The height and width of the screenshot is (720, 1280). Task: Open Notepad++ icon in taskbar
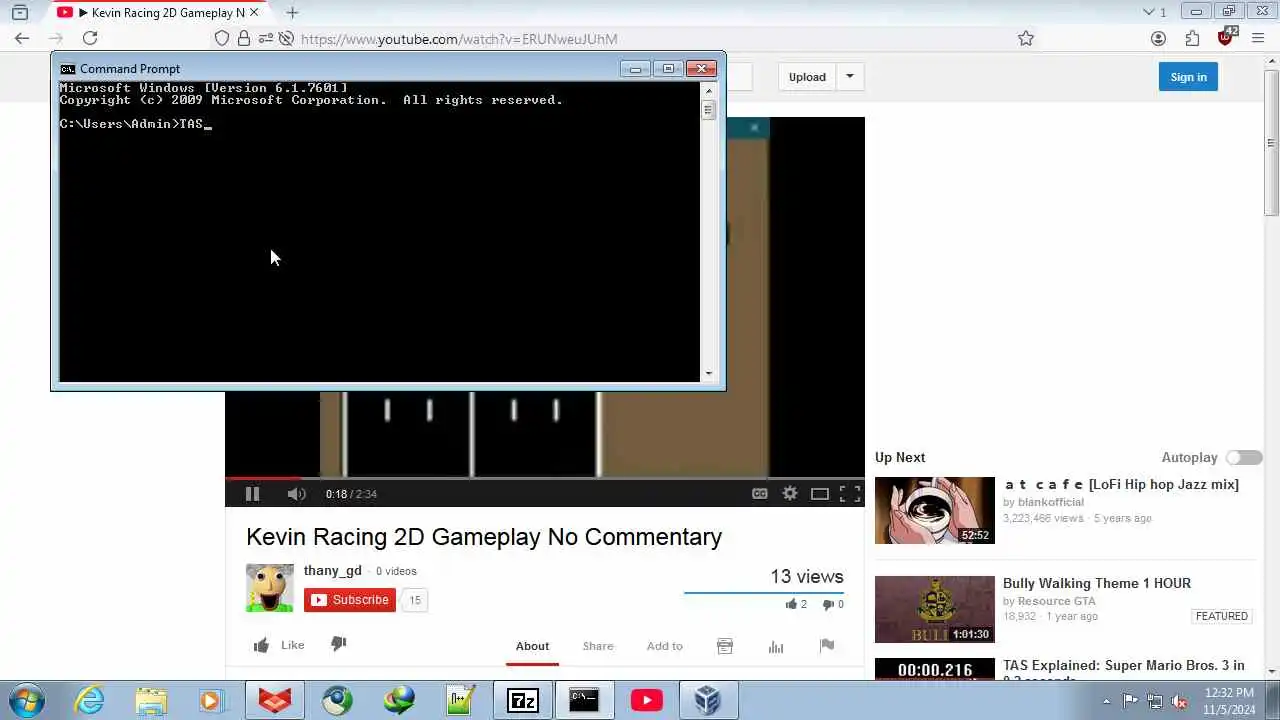(x=461, y=700)
